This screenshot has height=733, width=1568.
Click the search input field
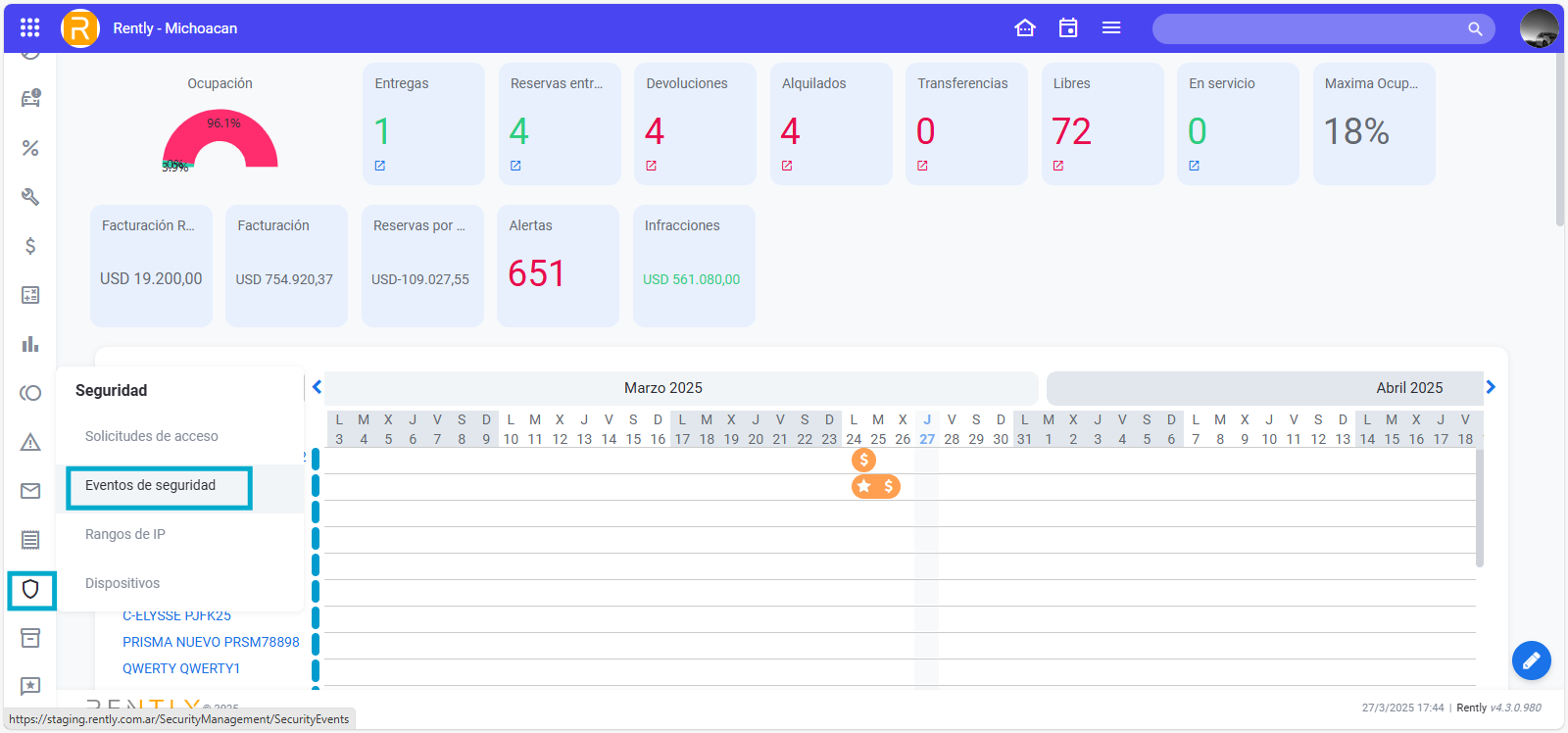coord(1313,28)
